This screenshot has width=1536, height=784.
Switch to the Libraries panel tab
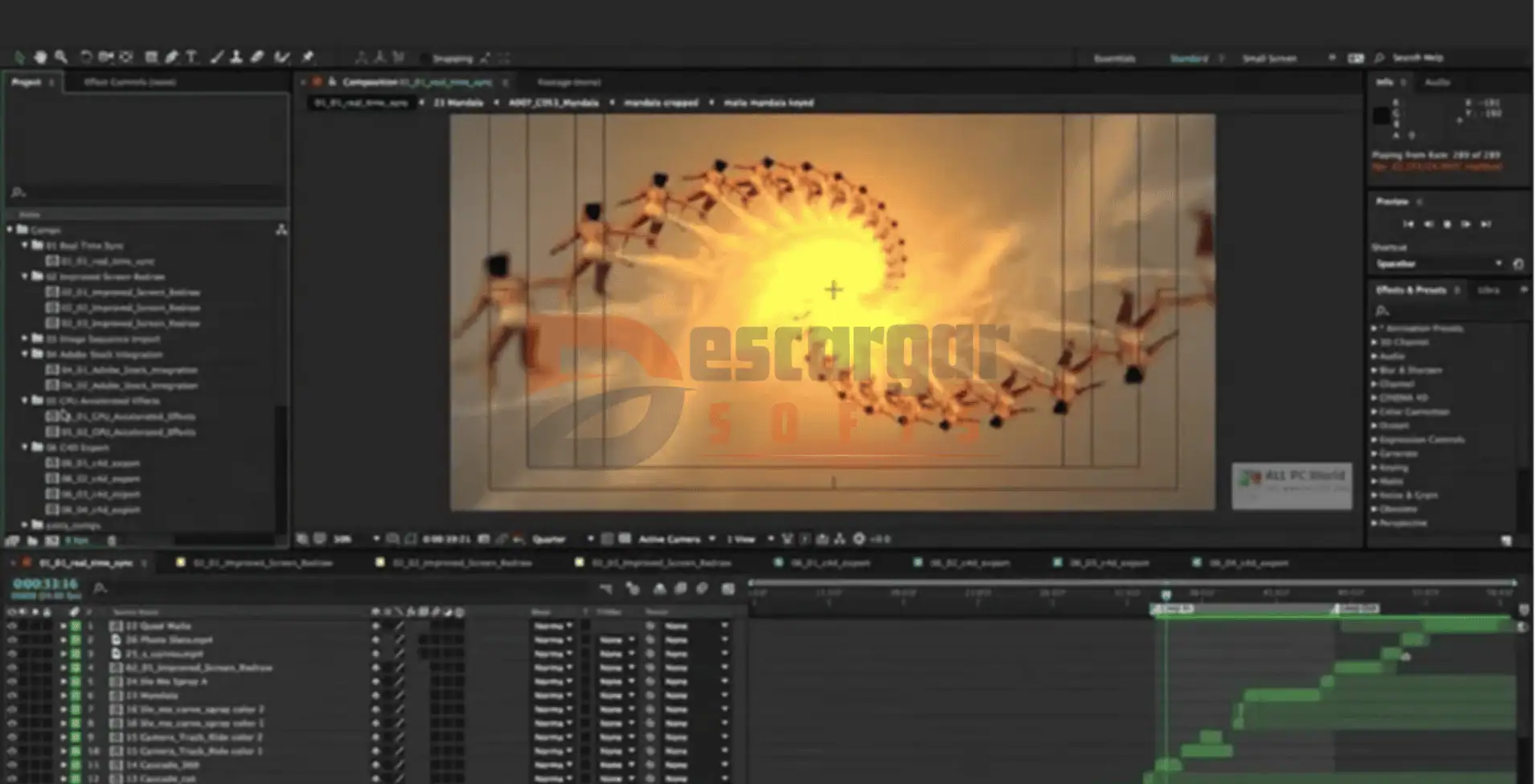pos(1489,290)
